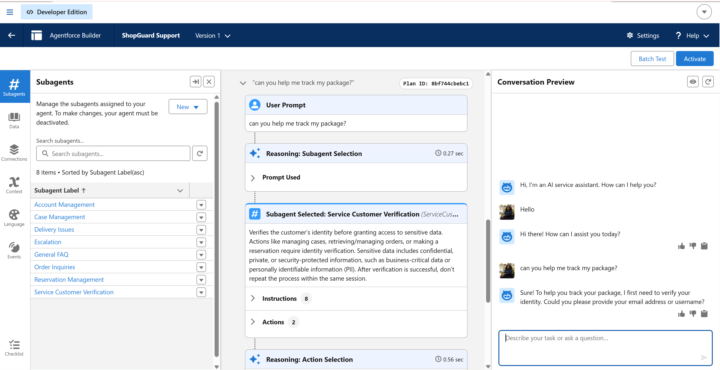Screen dimensions: 720x370
Task: Select the Context sidebar icon
Action: pyautogui.click(x=14, y=185)
